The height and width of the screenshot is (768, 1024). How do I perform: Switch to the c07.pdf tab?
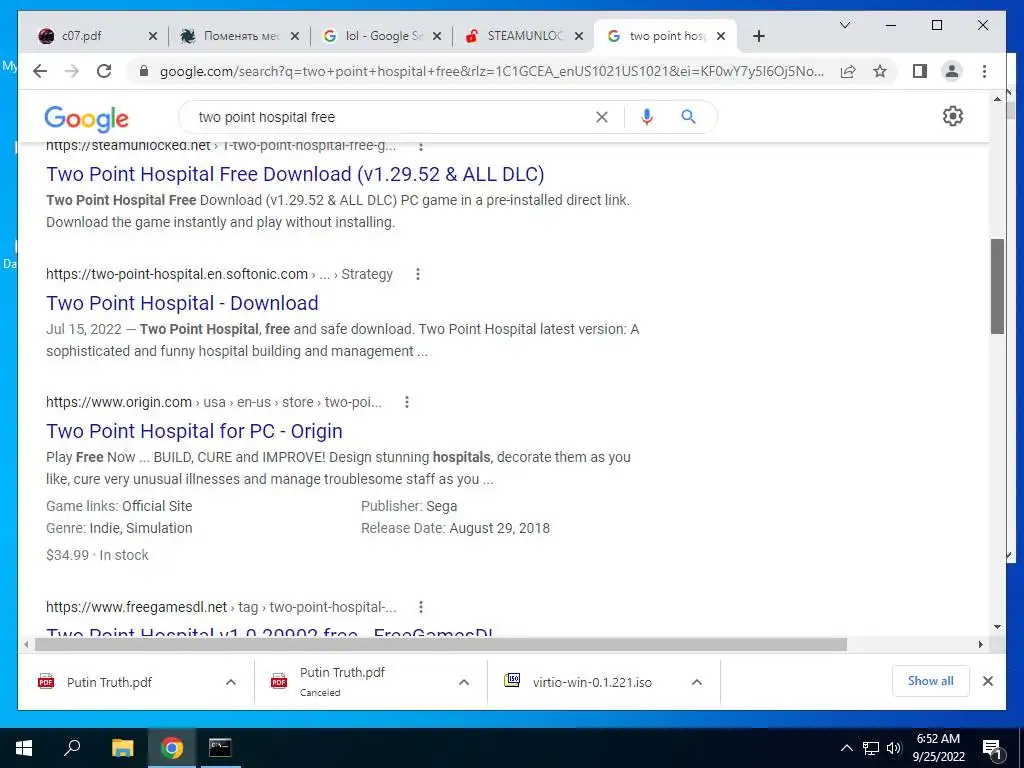(91, 36)
